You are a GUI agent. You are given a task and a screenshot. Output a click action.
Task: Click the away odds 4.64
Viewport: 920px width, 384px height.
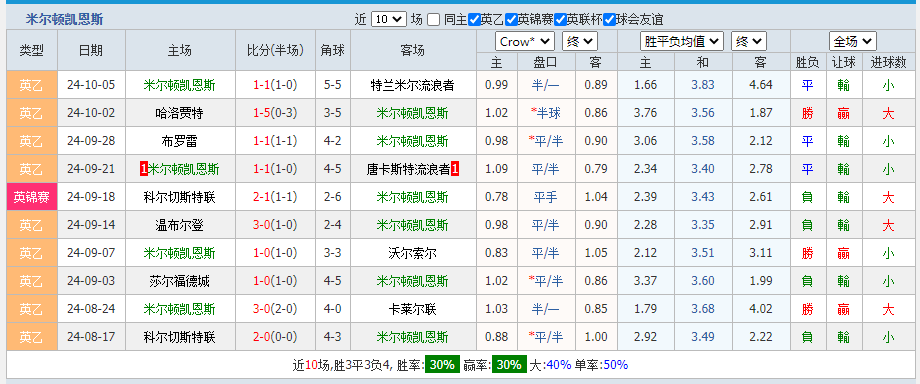click(x=761, y=85)
